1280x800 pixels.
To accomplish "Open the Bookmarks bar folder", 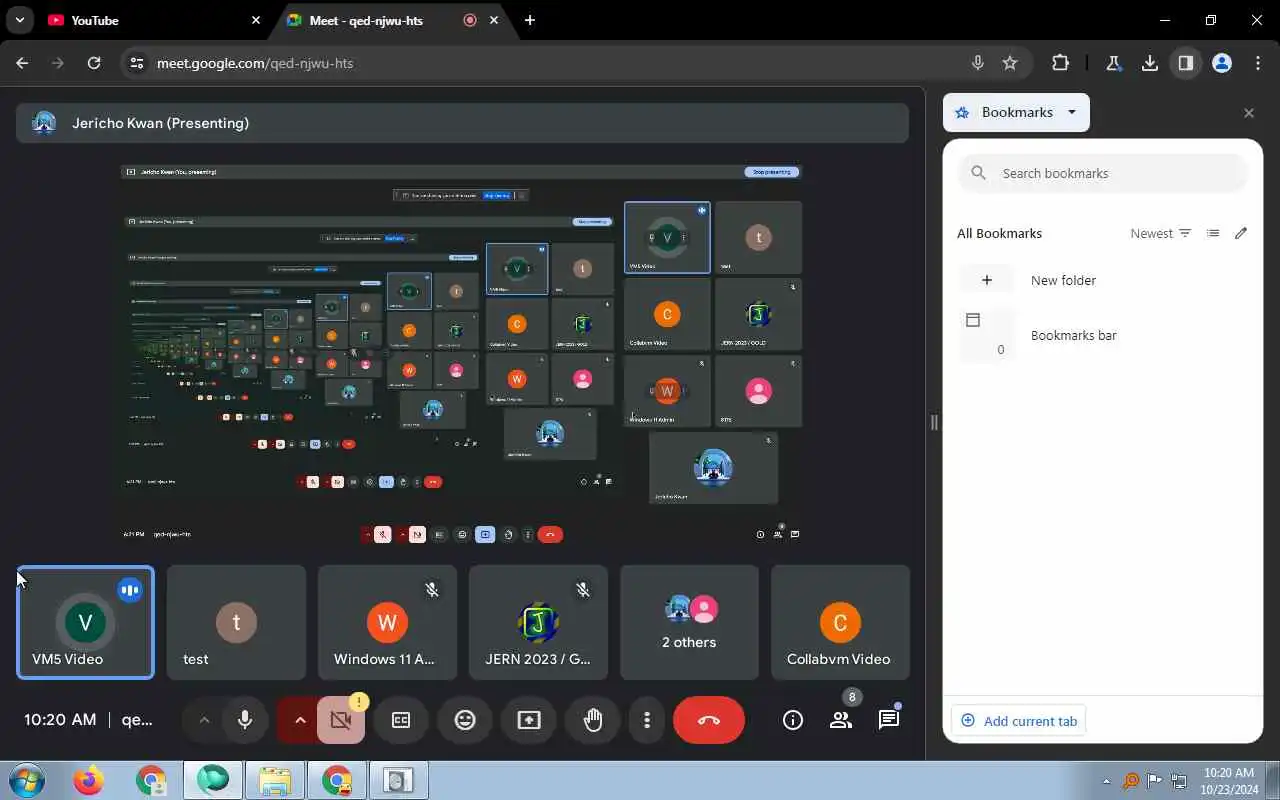I will [x=1103, y=335].
